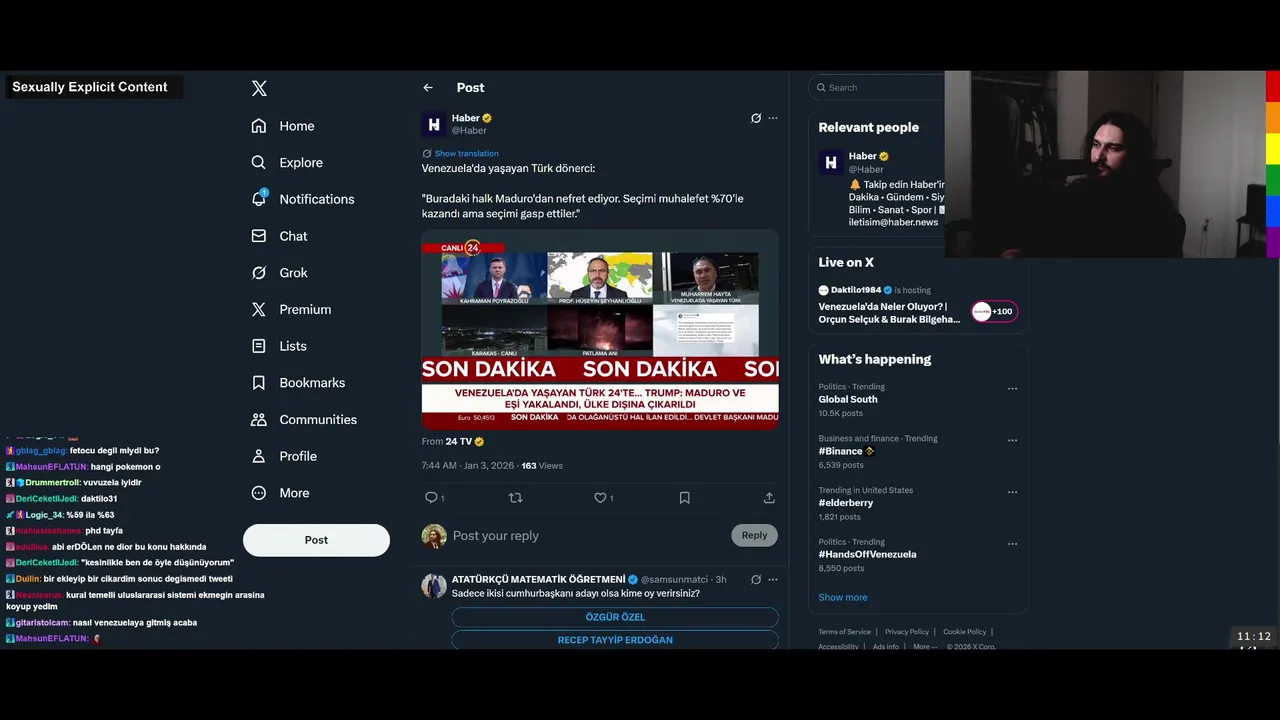Viewport: 1280px width, 720px height.
Task: Vote for RECEP TAYYİP ERDOĞAN in poll
Action: point(615,640)
